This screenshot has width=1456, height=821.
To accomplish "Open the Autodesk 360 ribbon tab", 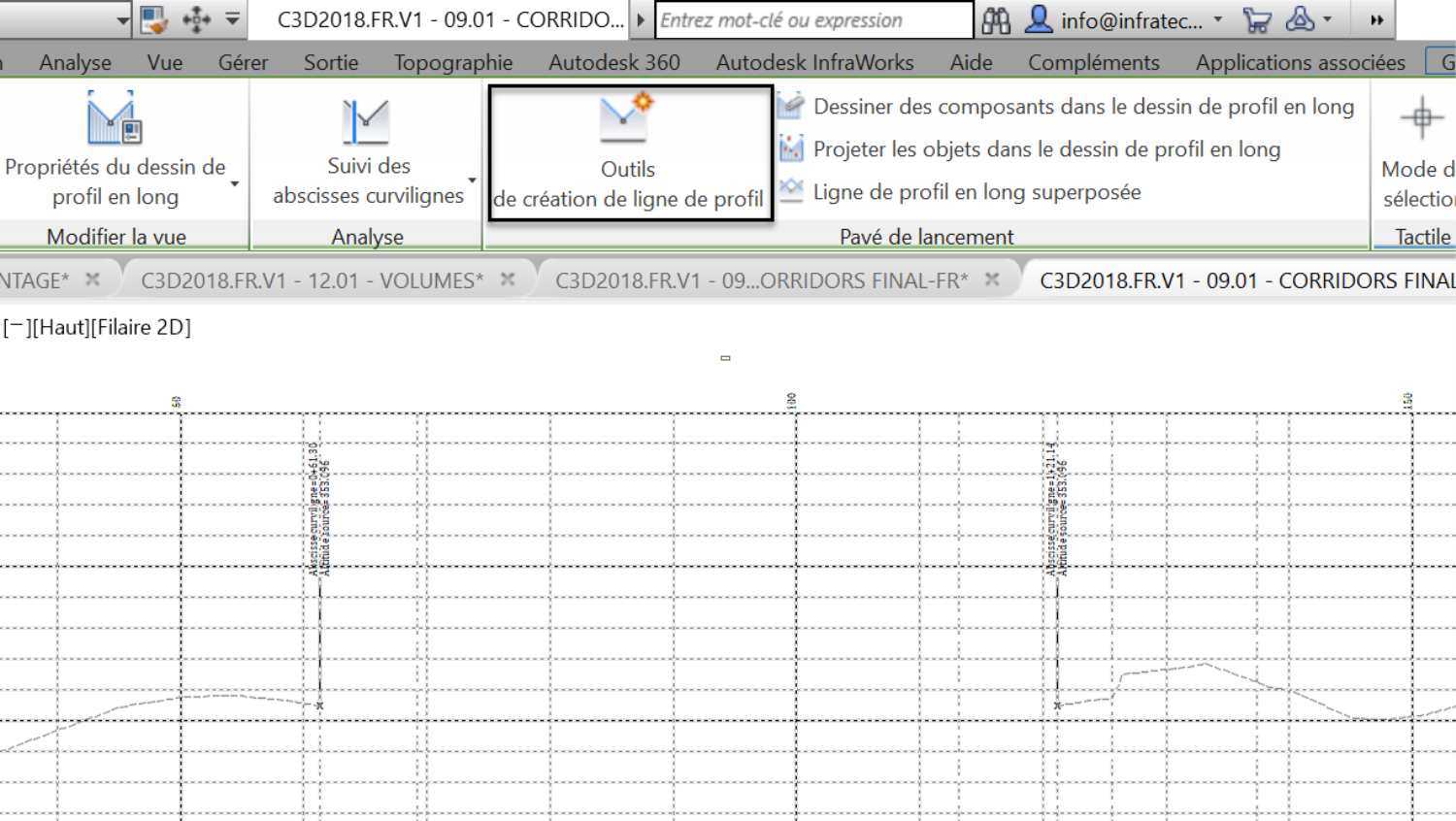I will coord(614,62).
